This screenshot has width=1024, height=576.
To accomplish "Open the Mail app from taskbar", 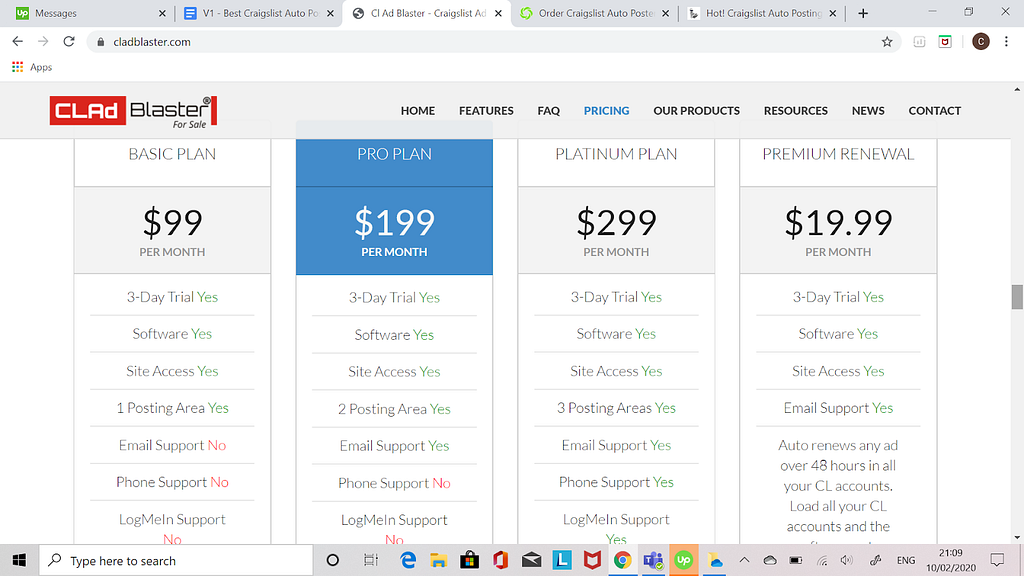I will coord(531,560).
